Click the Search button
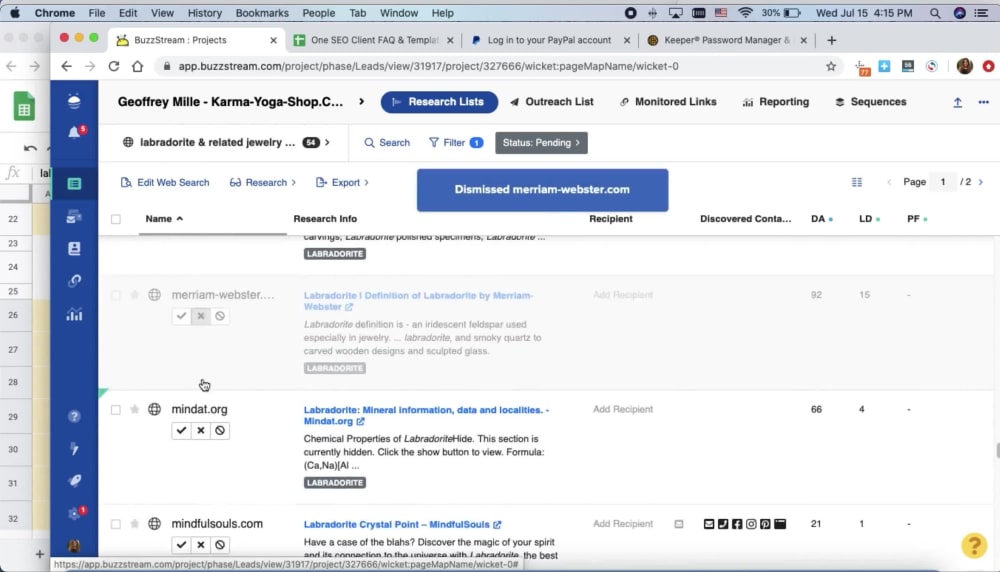The height and width of the screenshot is (572, 1000). [387, 143]
